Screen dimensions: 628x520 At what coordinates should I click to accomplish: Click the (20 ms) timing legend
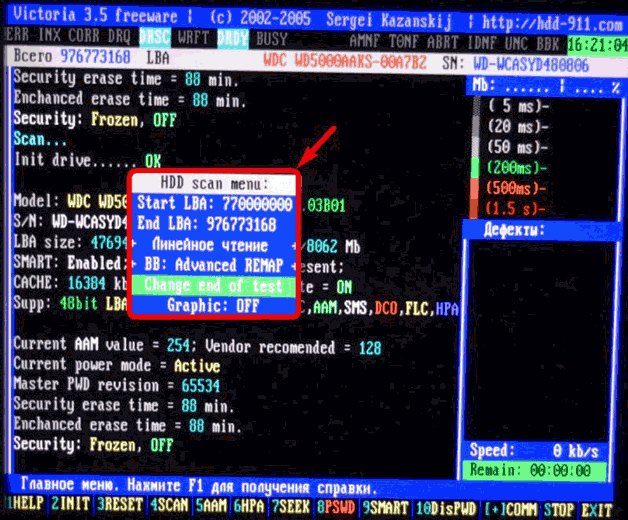[x=518, y=127]
